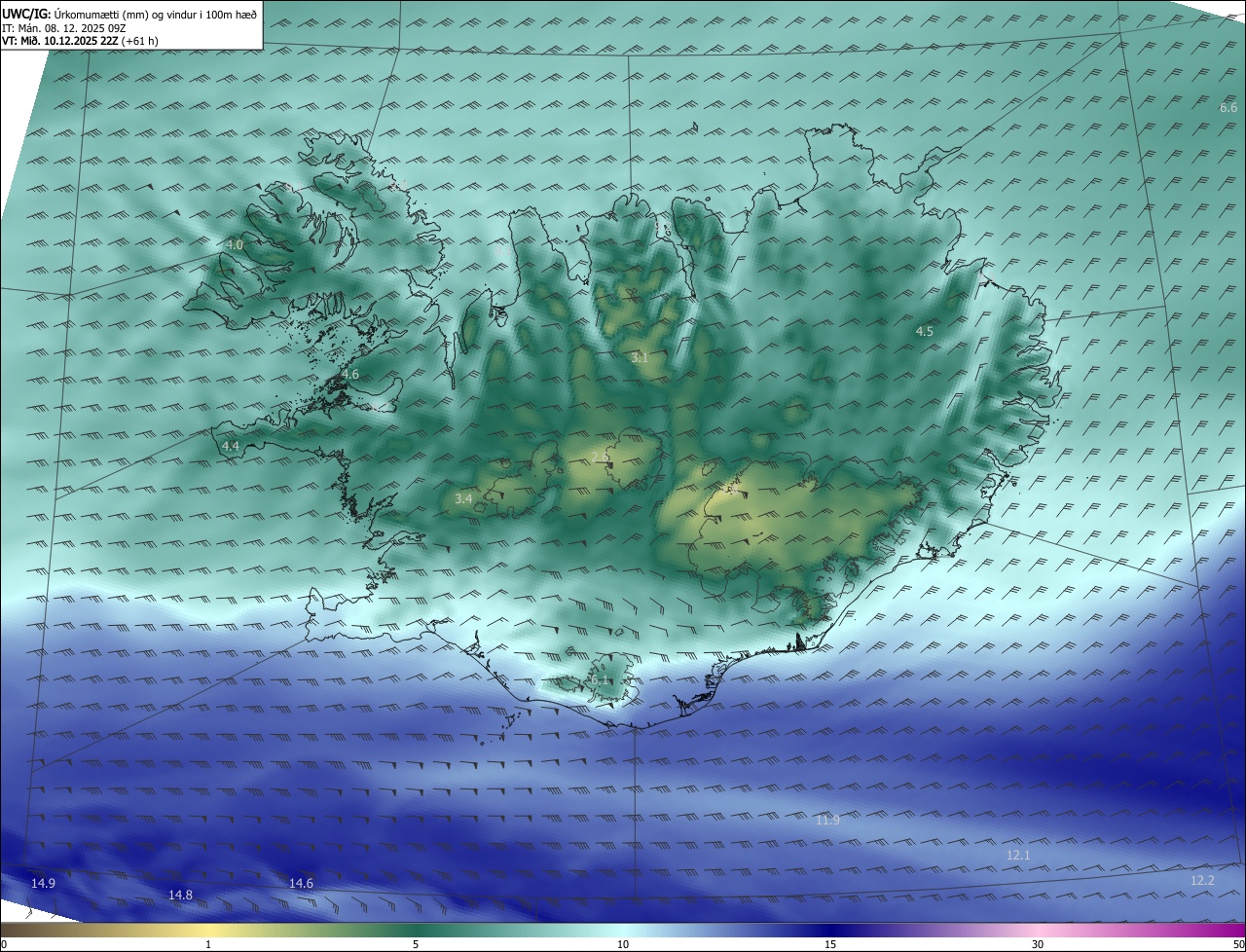Click the 5 tick label on the color scale
The height and width of the screenshot is (952, 1246).
(416, 944)
